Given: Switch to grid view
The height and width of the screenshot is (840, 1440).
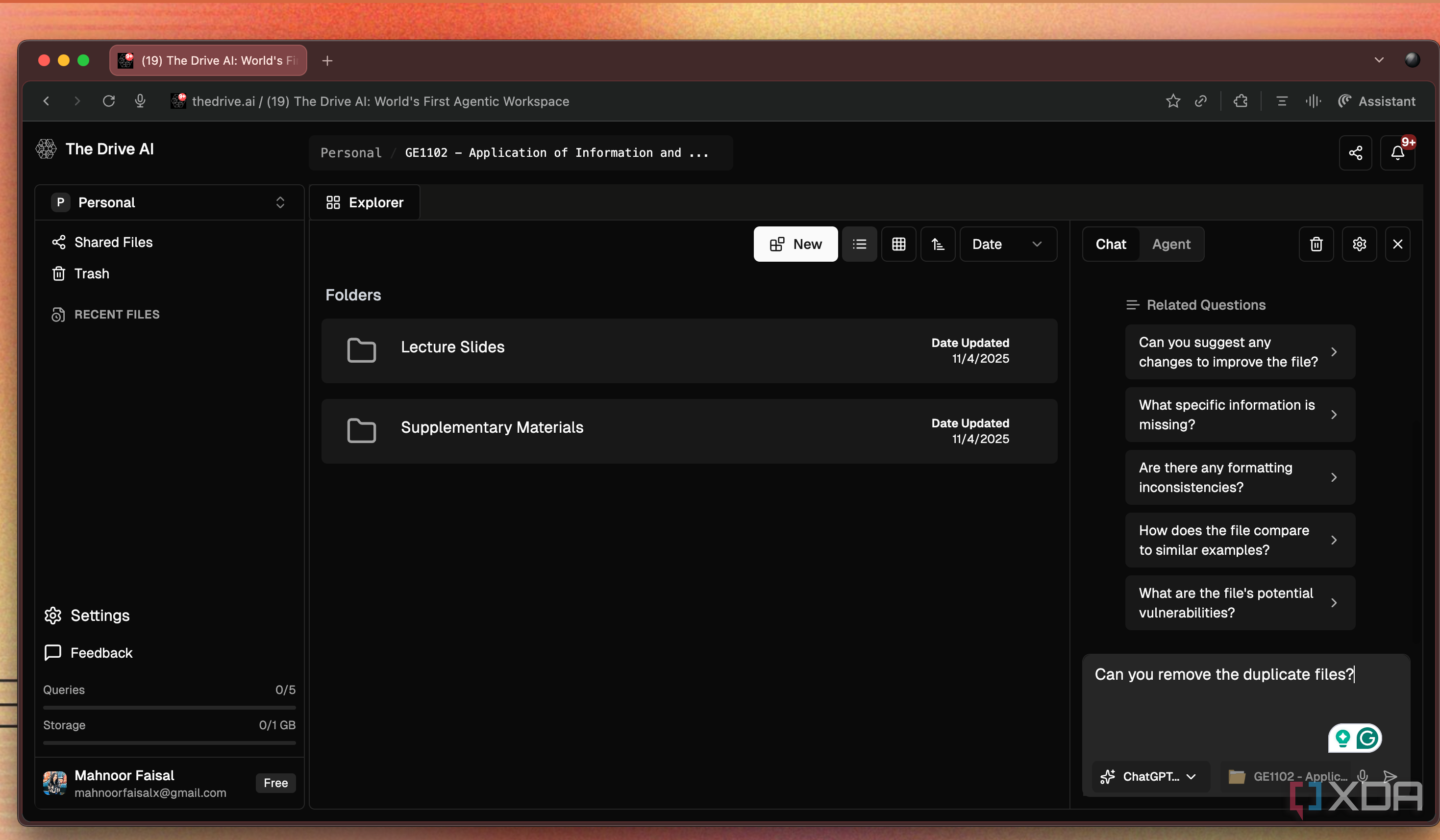Looking at the screenshot, I should tap(898, 244).
